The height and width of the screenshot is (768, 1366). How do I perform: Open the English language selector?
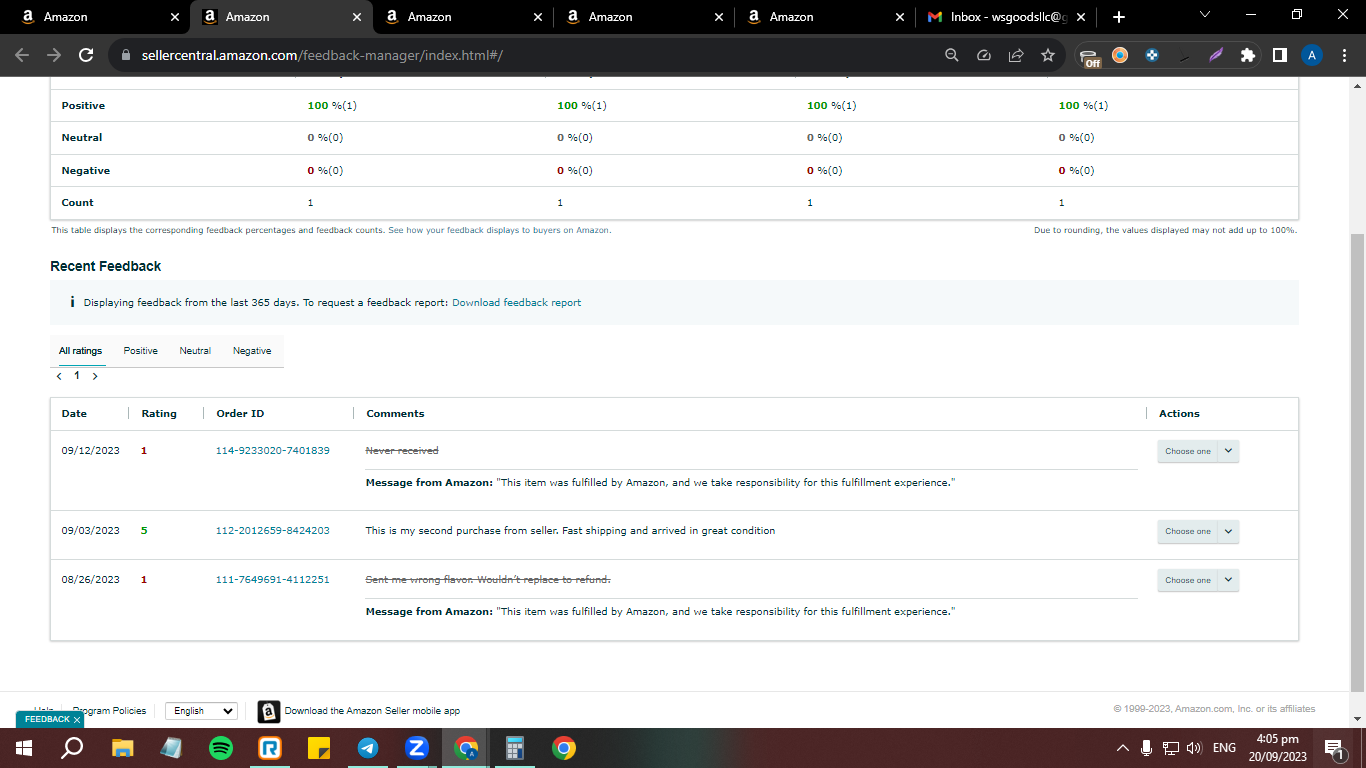pyautogui.click(x=201, y=711)
